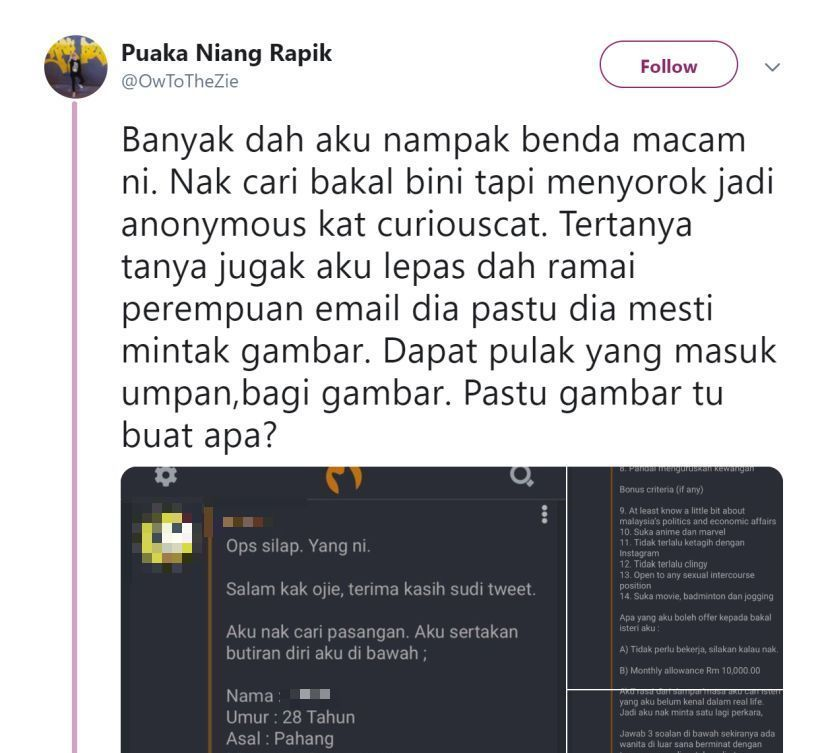This screenshot has height=753, width=830.
Task: Click the 'Ops silap. Yang ni.' message text
Action: pos(298,546)
